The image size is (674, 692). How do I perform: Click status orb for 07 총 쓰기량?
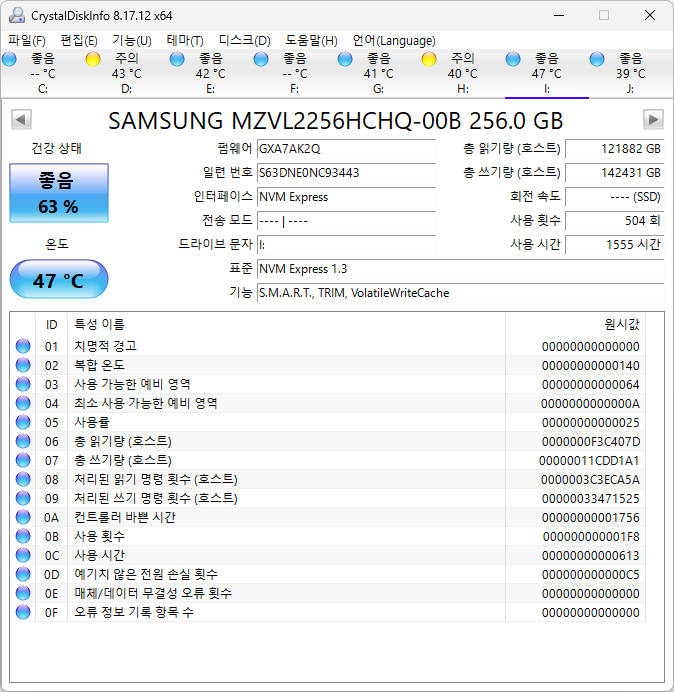[23, 460]
